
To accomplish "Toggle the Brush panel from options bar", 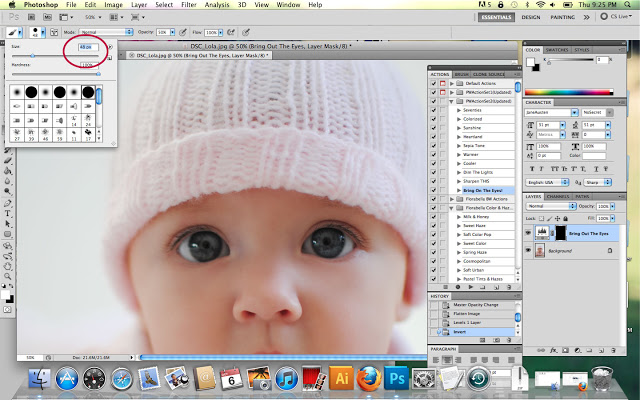I will point(54,32).
